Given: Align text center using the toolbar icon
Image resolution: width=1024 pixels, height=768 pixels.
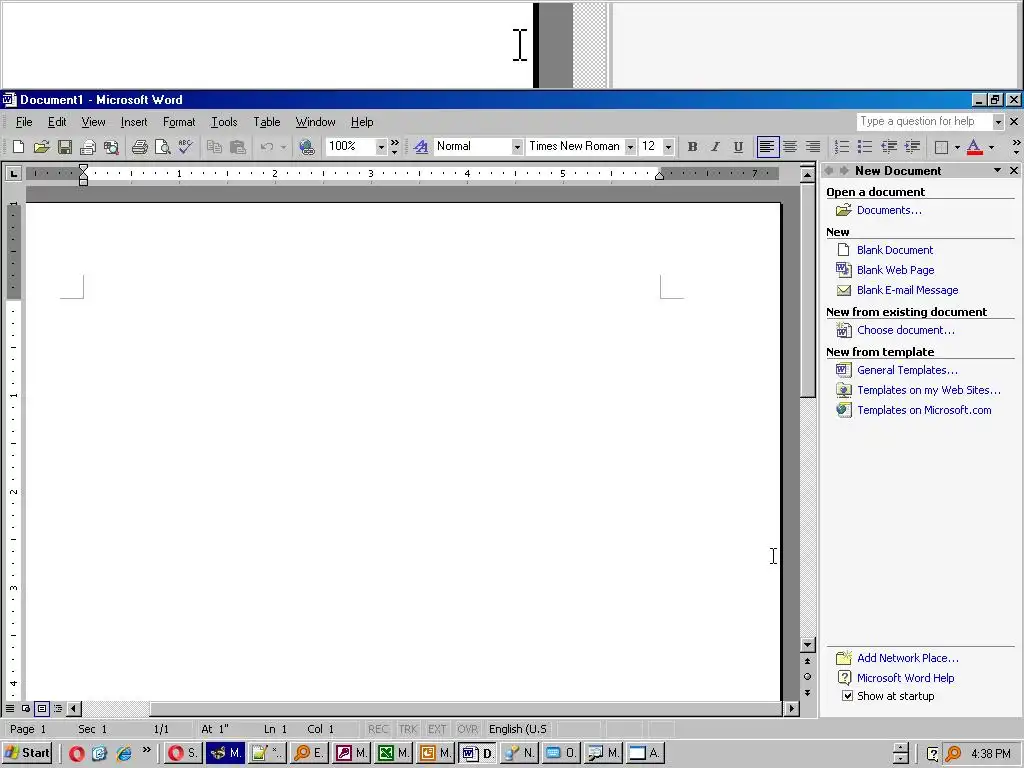Looking at the screenshot, I should [790, 147].
